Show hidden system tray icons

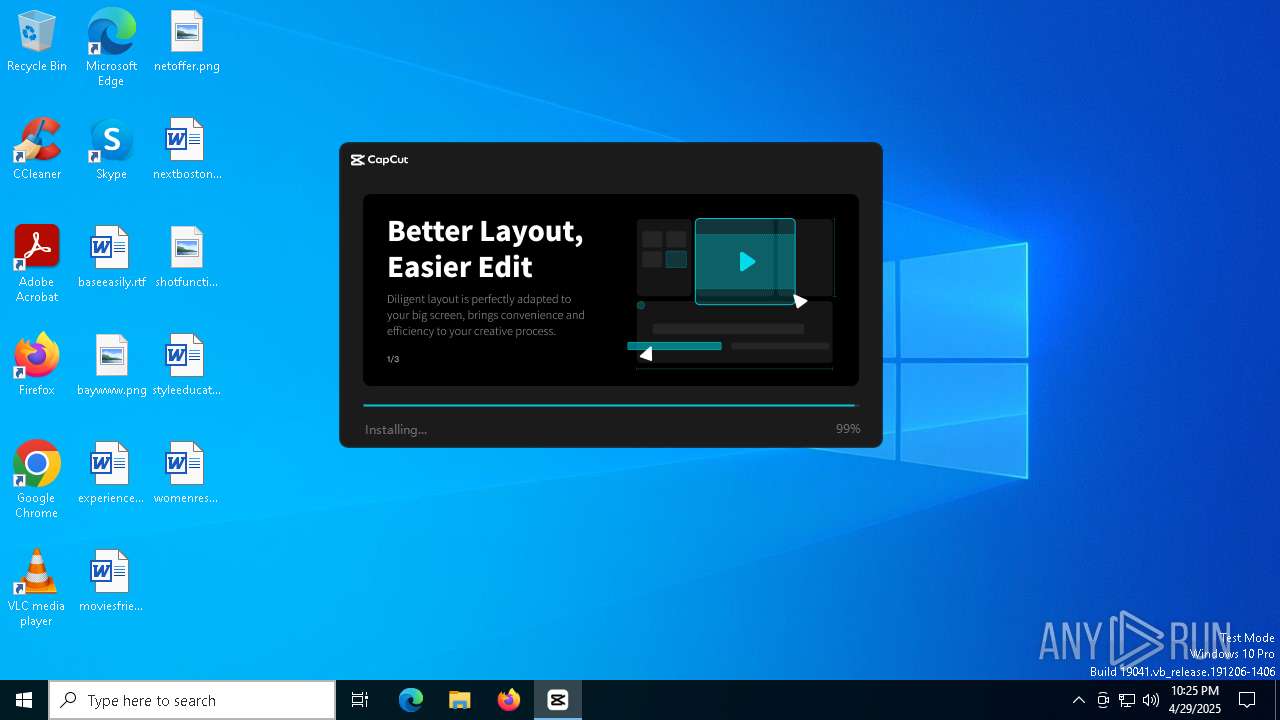click(1078, 700)
